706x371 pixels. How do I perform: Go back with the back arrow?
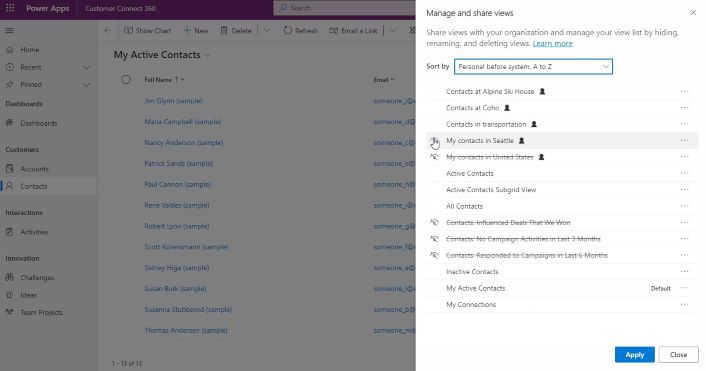tap(108, 31)
